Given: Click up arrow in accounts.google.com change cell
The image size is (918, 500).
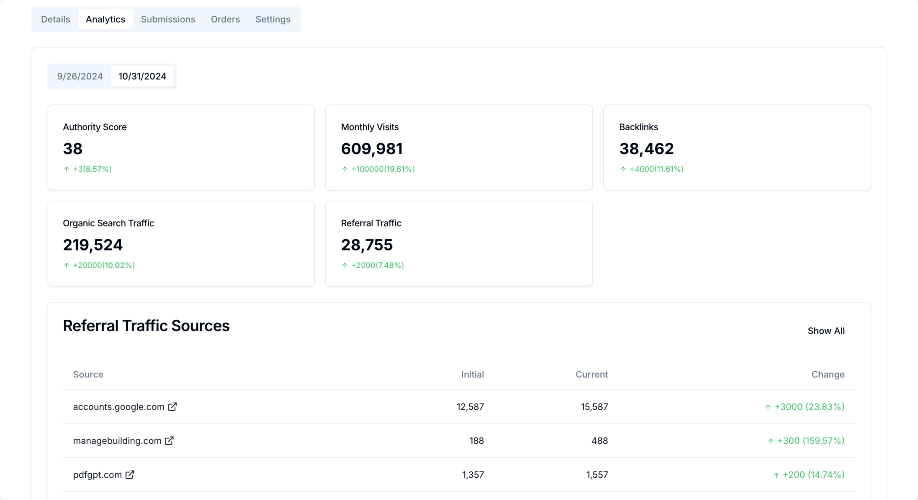Looking at the screenshot, I should pyautogui.click(x=768, y=407).
